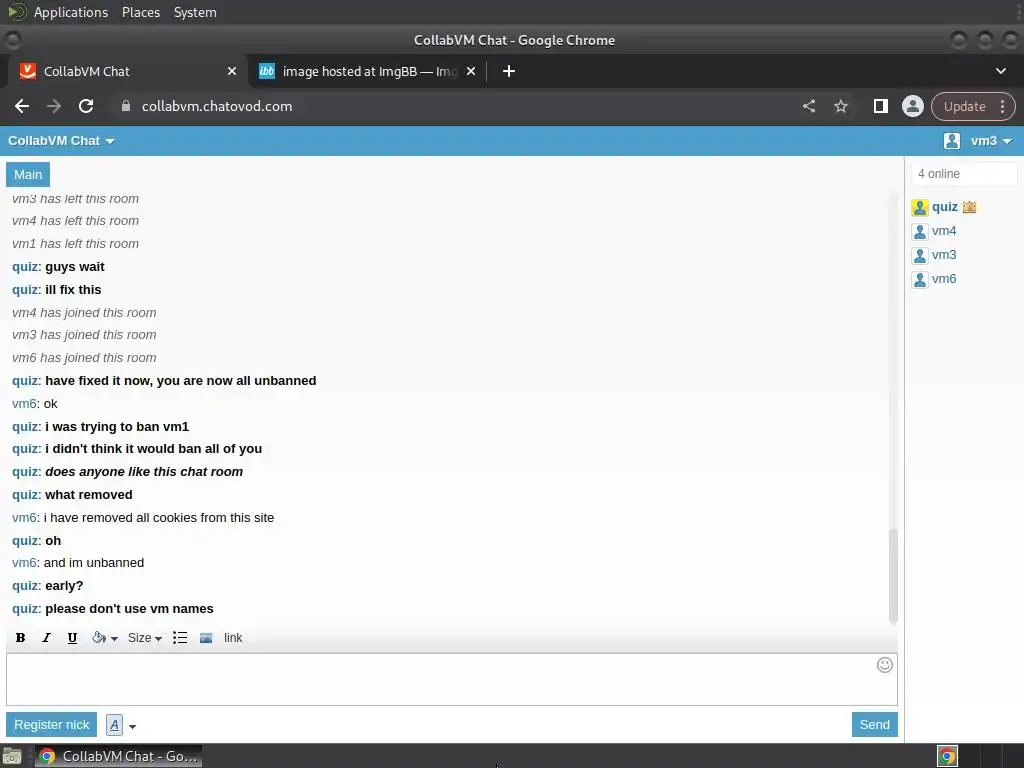Screen dimensions: 1024x768
Task: Click the vm3 avatar in the header
Action: [x=952, y=141]
